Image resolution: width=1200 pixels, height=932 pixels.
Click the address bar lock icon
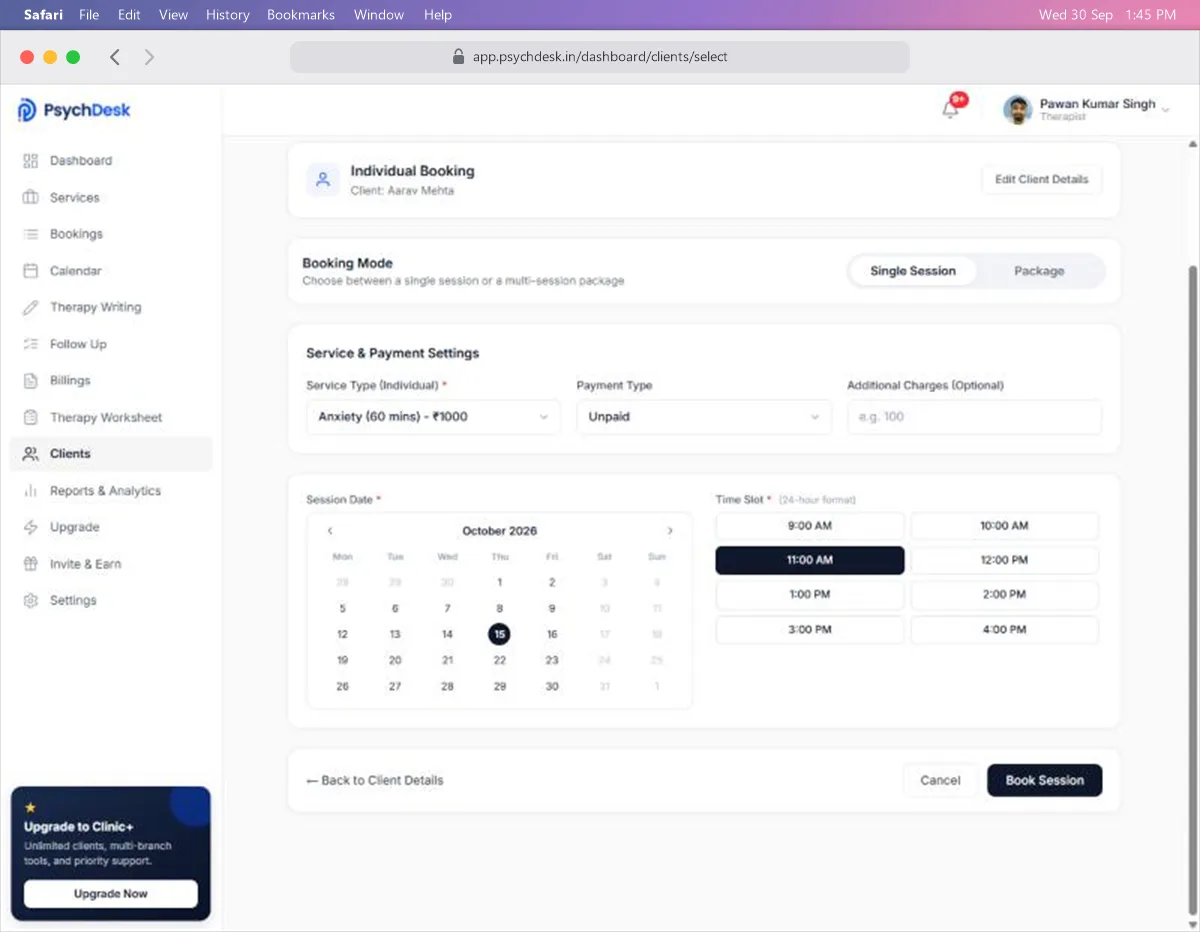pos(459,57)
